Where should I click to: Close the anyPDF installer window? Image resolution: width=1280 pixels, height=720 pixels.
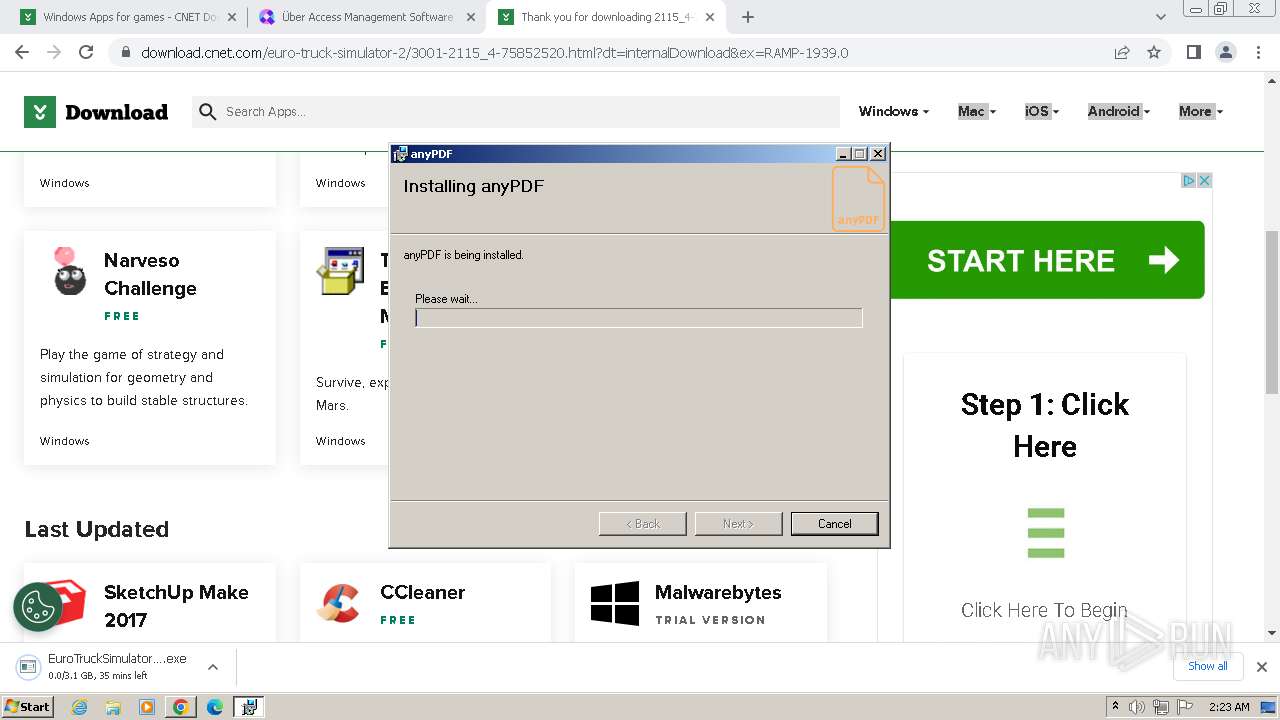tap(878, 154)
